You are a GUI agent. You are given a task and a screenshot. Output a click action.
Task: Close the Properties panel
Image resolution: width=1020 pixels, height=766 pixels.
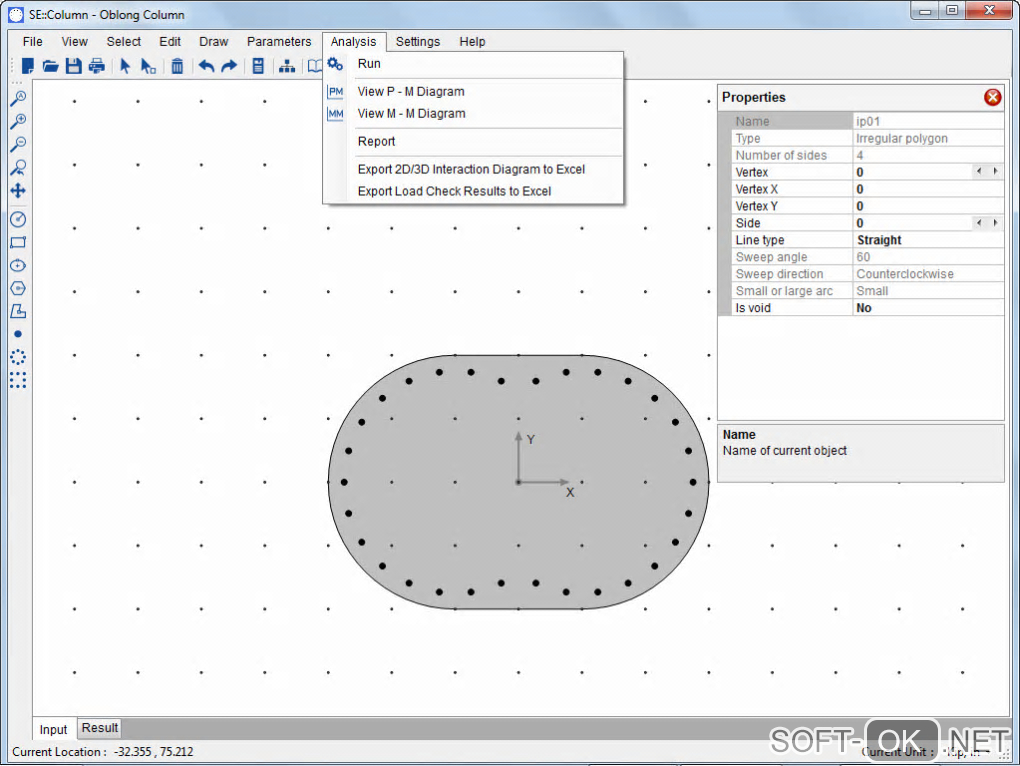(x=992, y=97)
